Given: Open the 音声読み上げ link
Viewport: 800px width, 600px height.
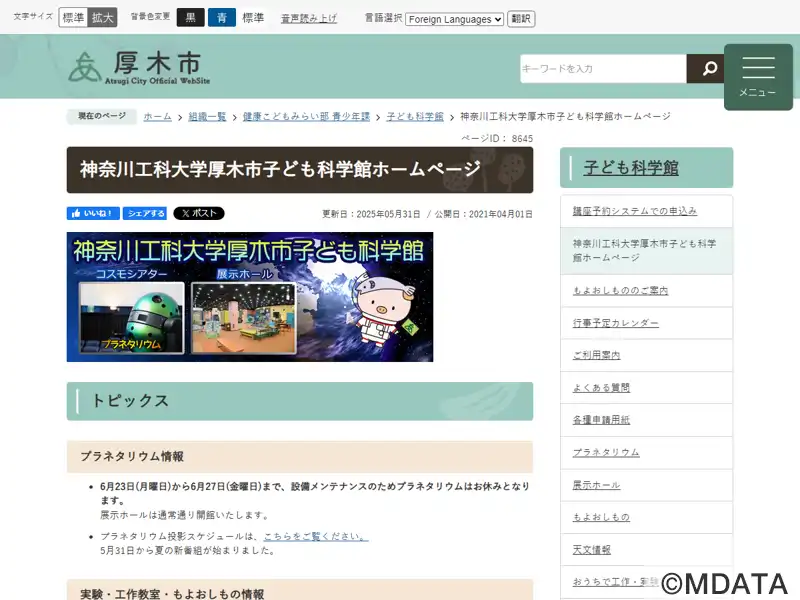Looking at the screenshot, I should [309, 18].
